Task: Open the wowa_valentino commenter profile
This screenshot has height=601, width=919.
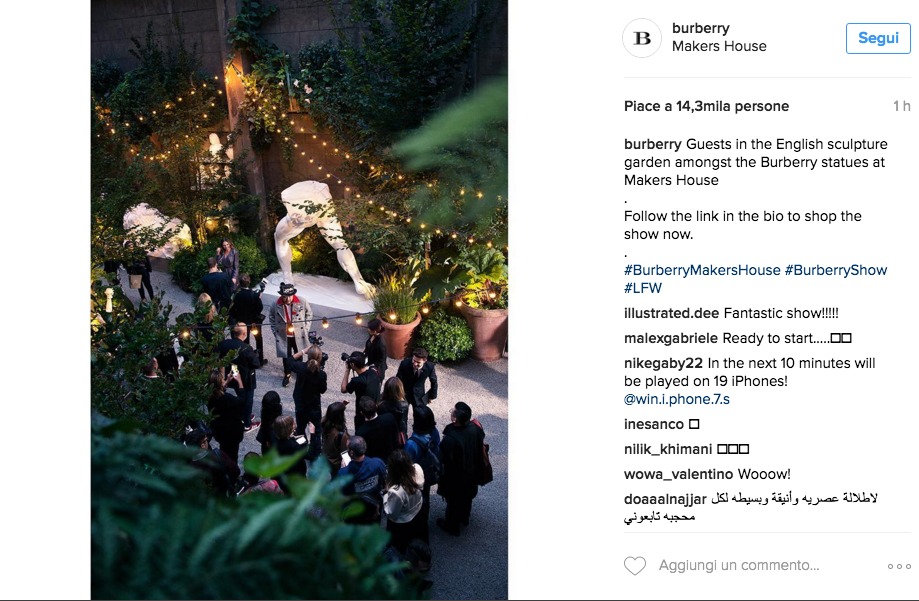Action: point(679,474)
